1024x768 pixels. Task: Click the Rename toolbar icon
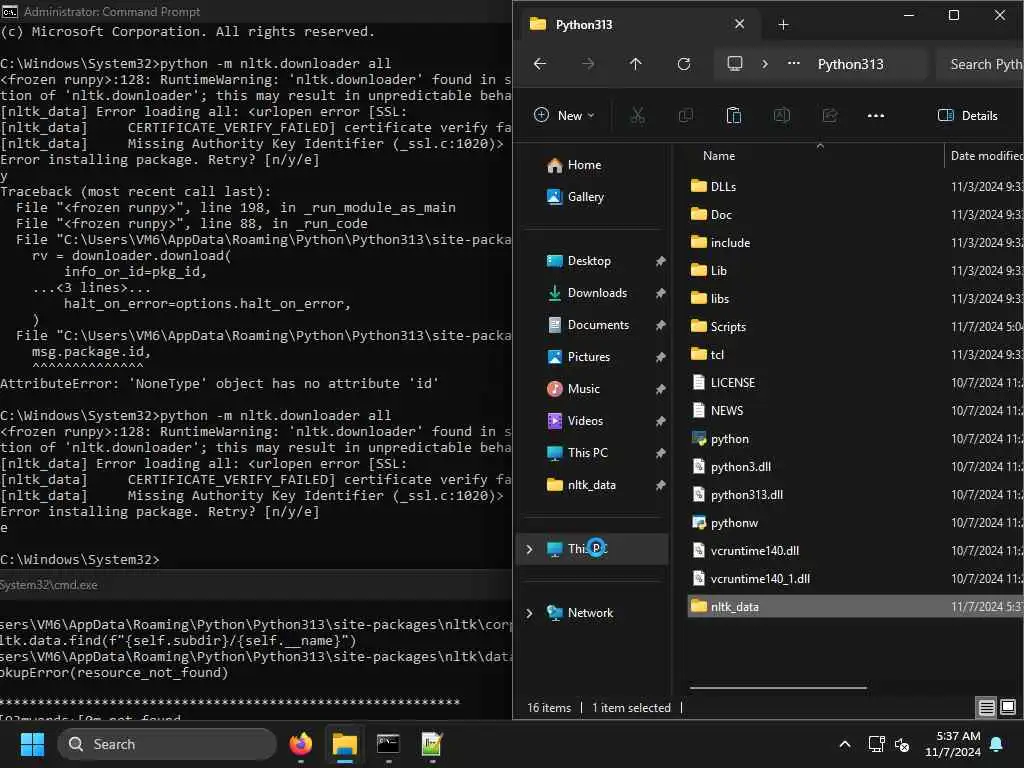(x=782, y=116)
